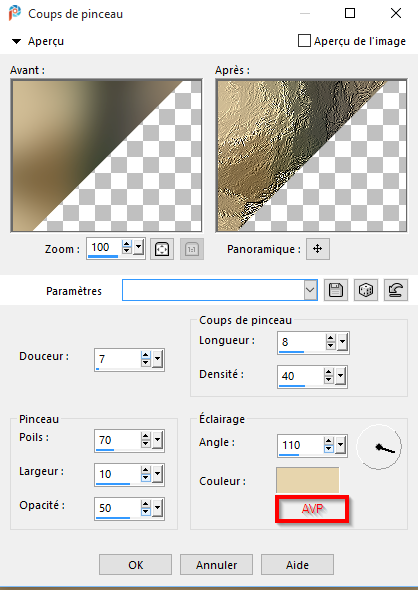
Task: Open the Aide help button
Action: click(297, 564)
